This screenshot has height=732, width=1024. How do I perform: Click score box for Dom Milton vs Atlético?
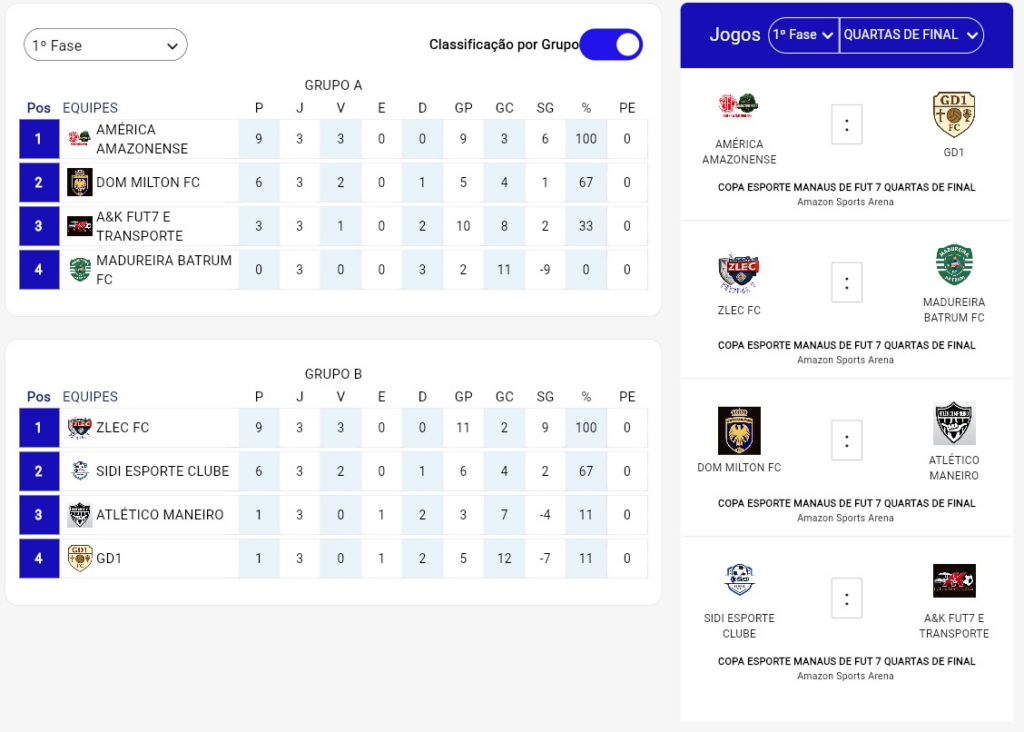pyautogui.click(x=846, y=440)
